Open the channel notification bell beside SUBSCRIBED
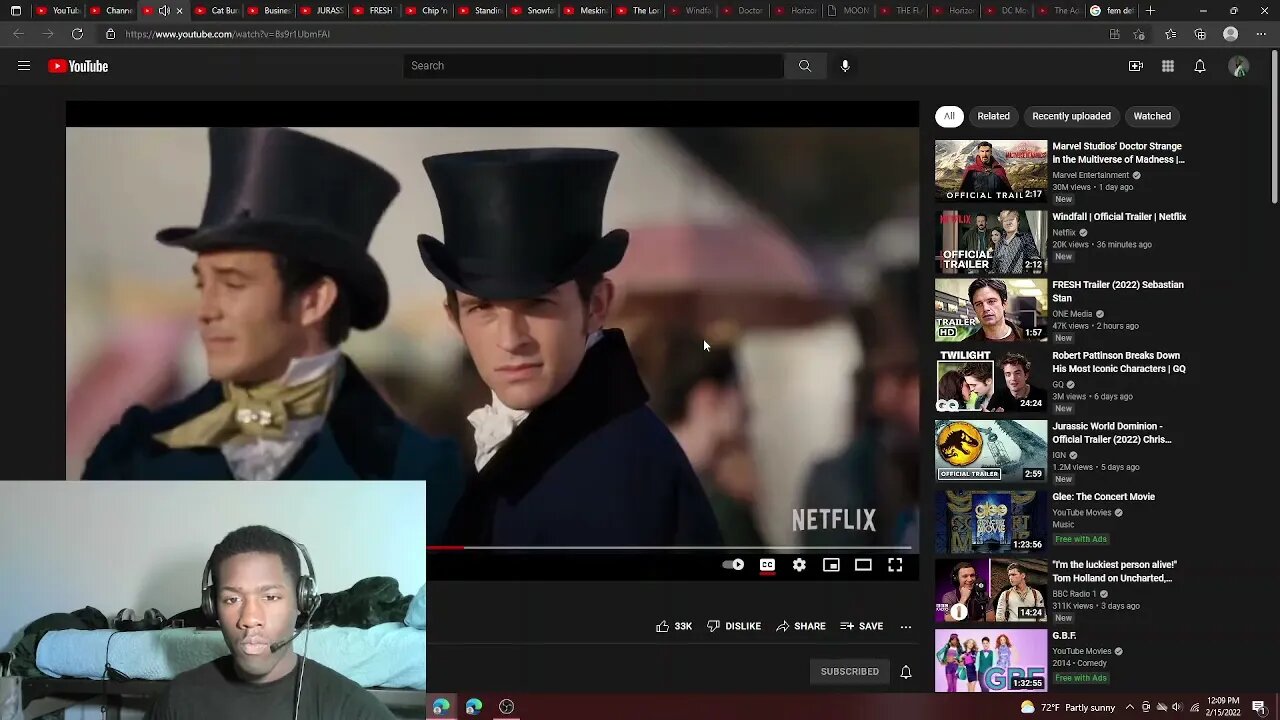The height and width of the screenshot is (720, 1280). coord(906,672)
